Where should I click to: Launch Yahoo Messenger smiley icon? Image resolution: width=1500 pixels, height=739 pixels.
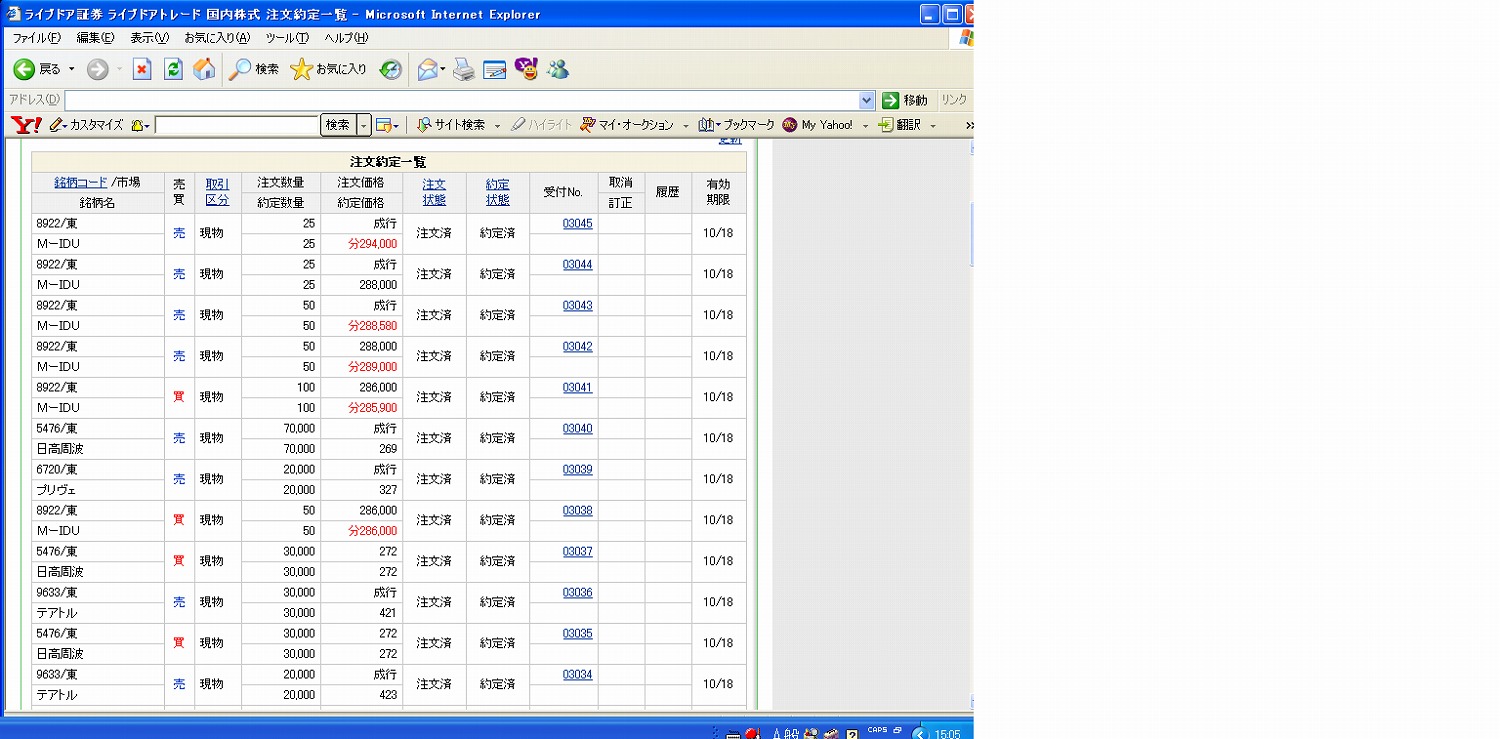(x=526, y=69)
